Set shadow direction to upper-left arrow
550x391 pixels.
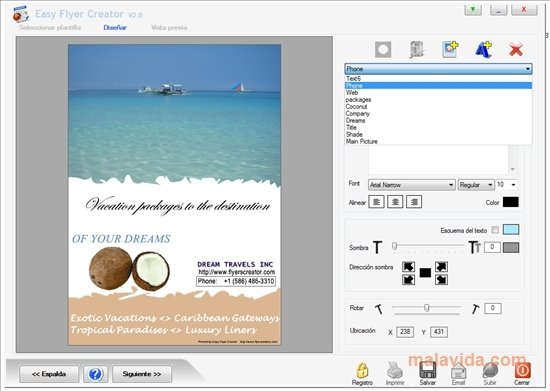point(408,267)
